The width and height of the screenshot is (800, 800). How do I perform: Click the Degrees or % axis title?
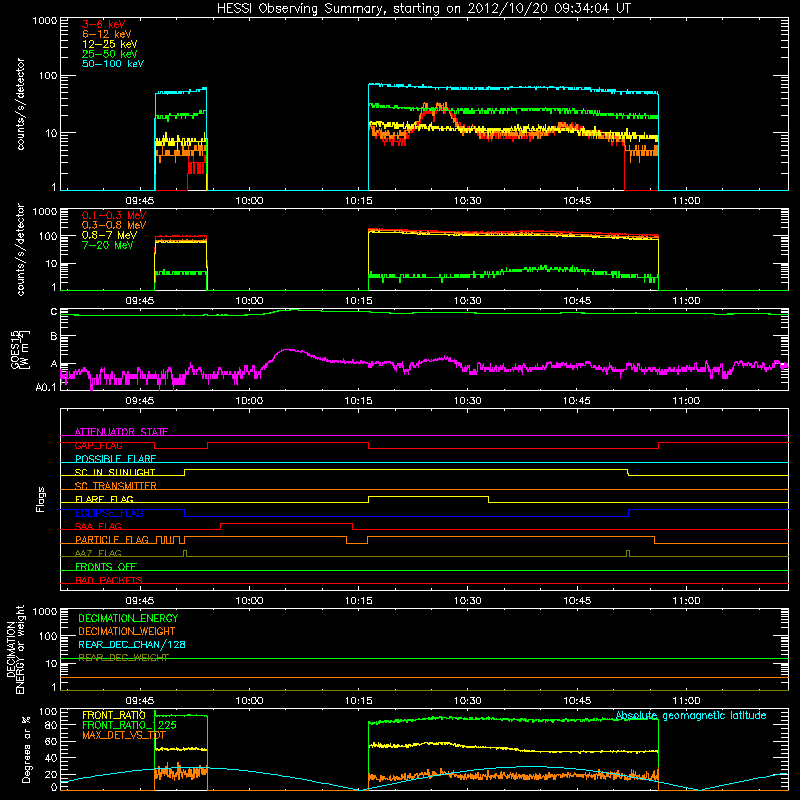tap(26, 749)
